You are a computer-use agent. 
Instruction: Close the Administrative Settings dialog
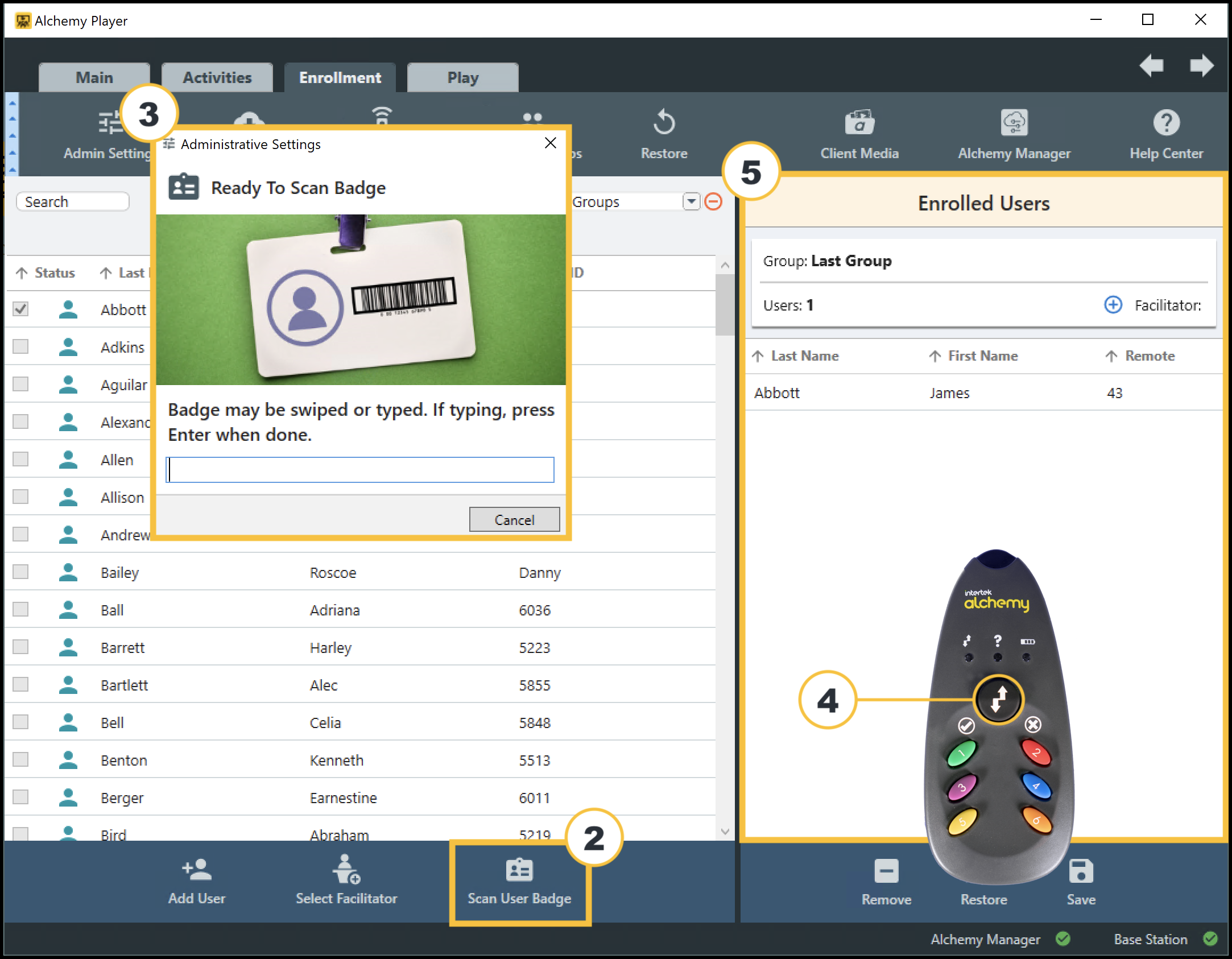click(x=550, y=143)
